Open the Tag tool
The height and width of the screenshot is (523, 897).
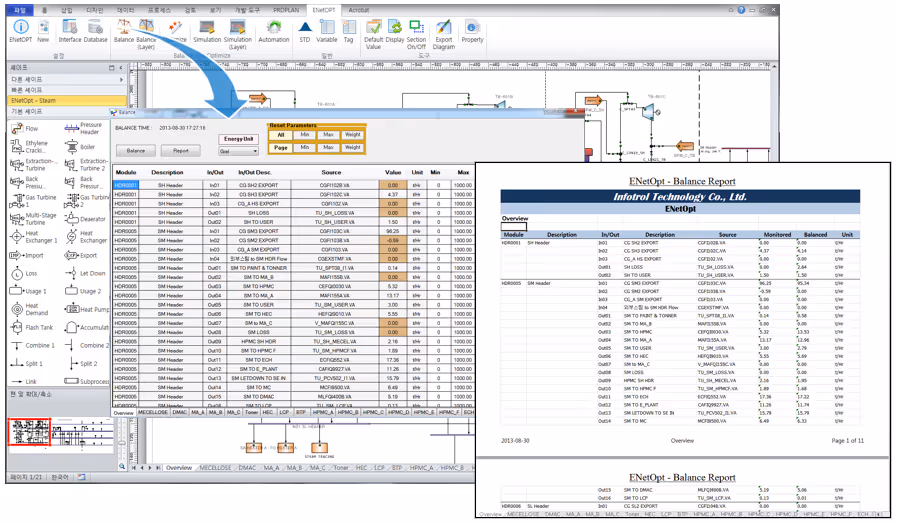click(x=348, y=31)
